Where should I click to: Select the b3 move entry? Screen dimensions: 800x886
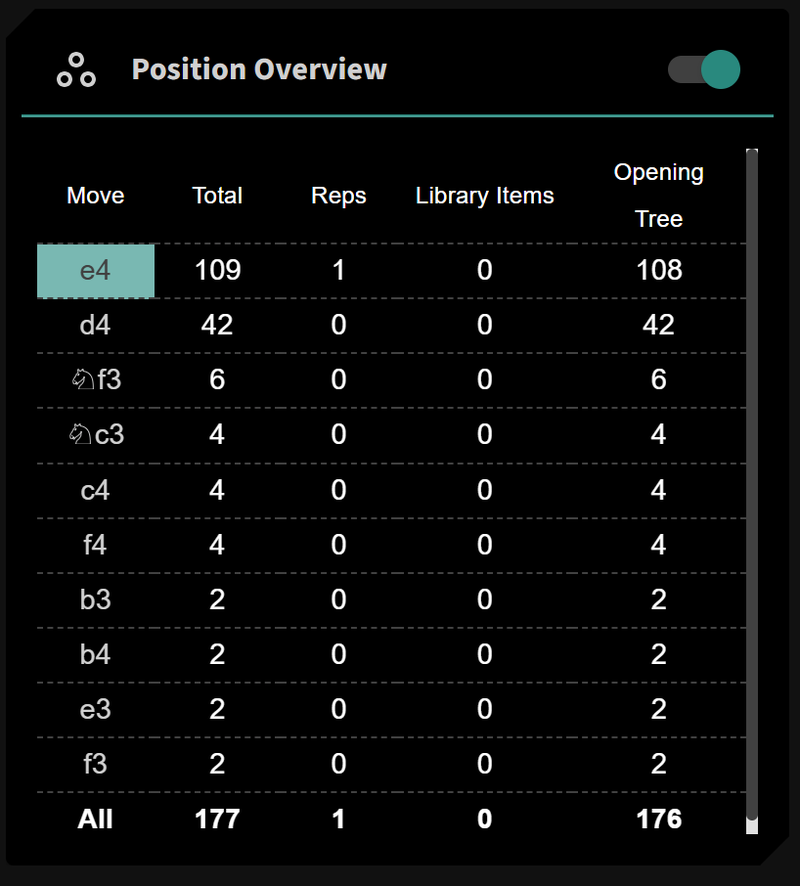tap(95, 600)
